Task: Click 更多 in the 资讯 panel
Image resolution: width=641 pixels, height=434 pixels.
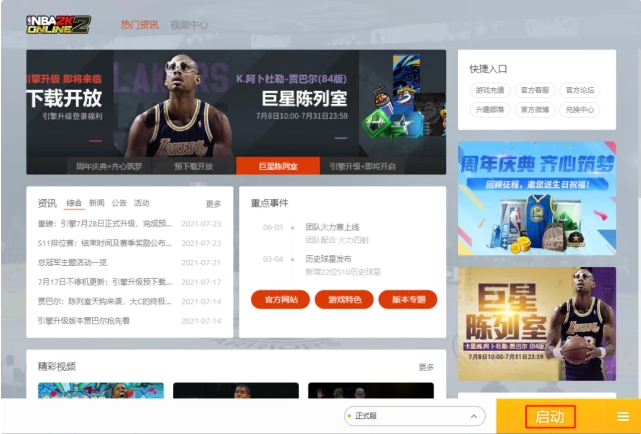Action: [x=213, y=204]
